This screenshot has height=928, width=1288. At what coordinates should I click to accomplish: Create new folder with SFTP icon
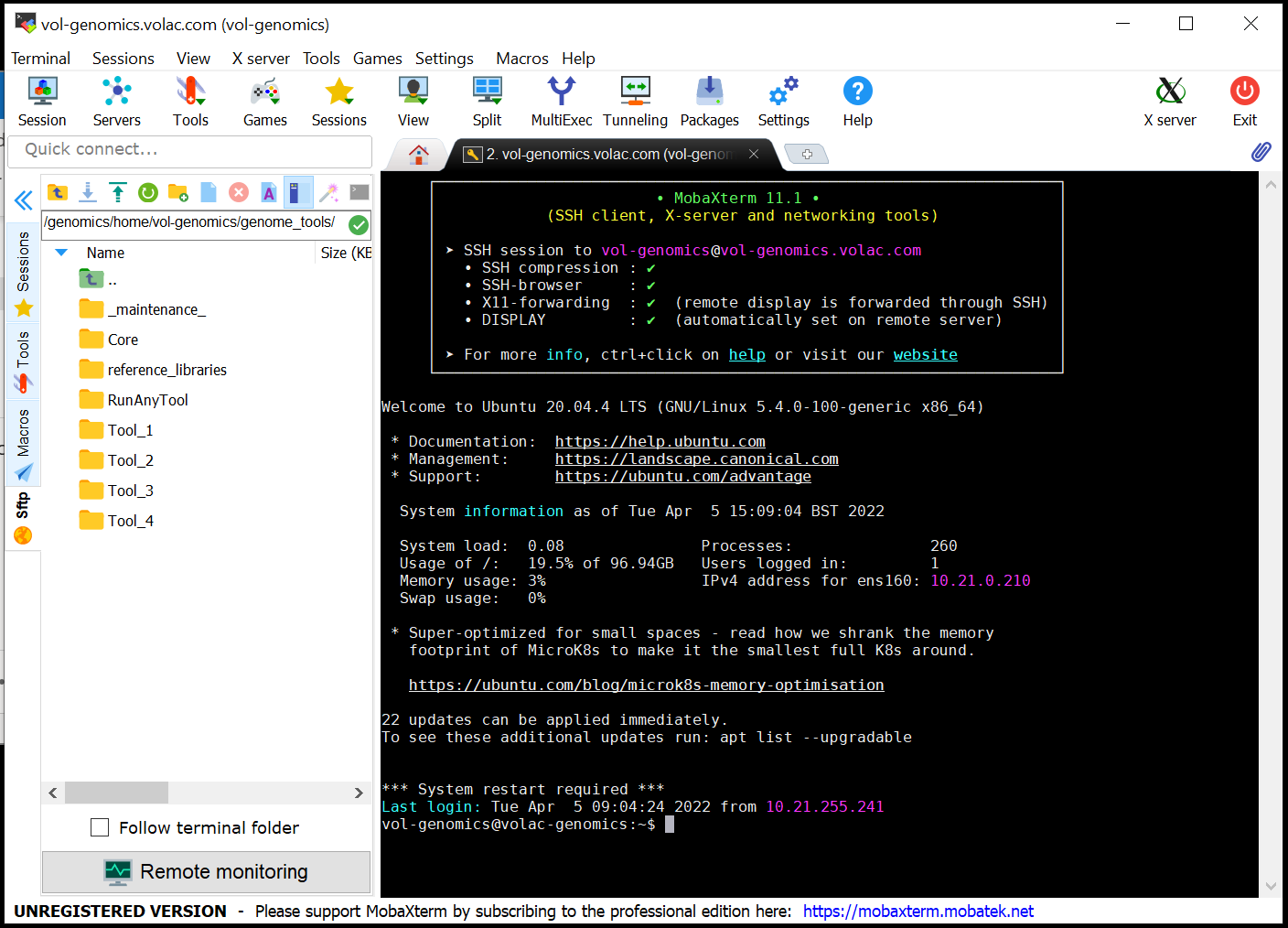(x=178, y=192)
